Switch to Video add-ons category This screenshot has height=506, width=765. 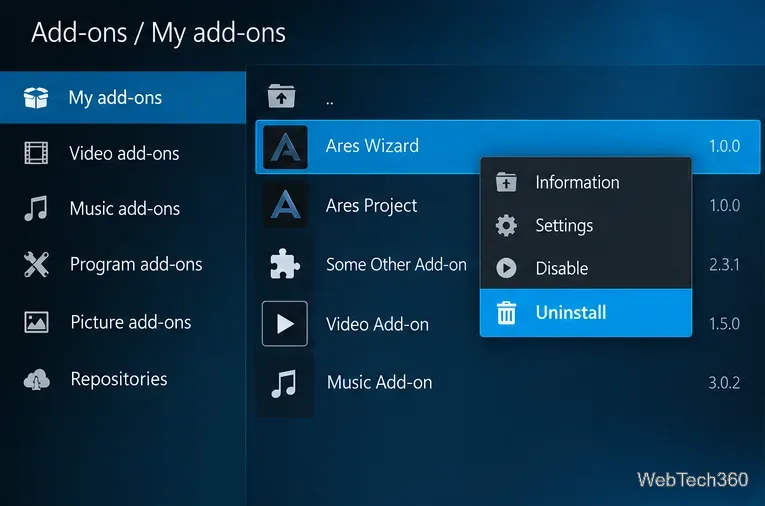point(123,153)
